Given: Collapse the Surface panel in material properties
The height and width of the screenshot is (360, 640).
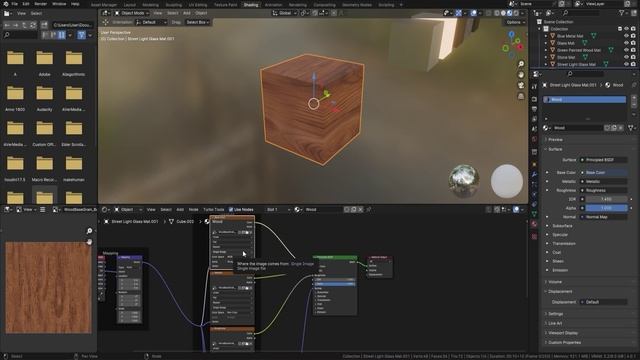Looking at the screenshot, I should [x=555, y=149].
